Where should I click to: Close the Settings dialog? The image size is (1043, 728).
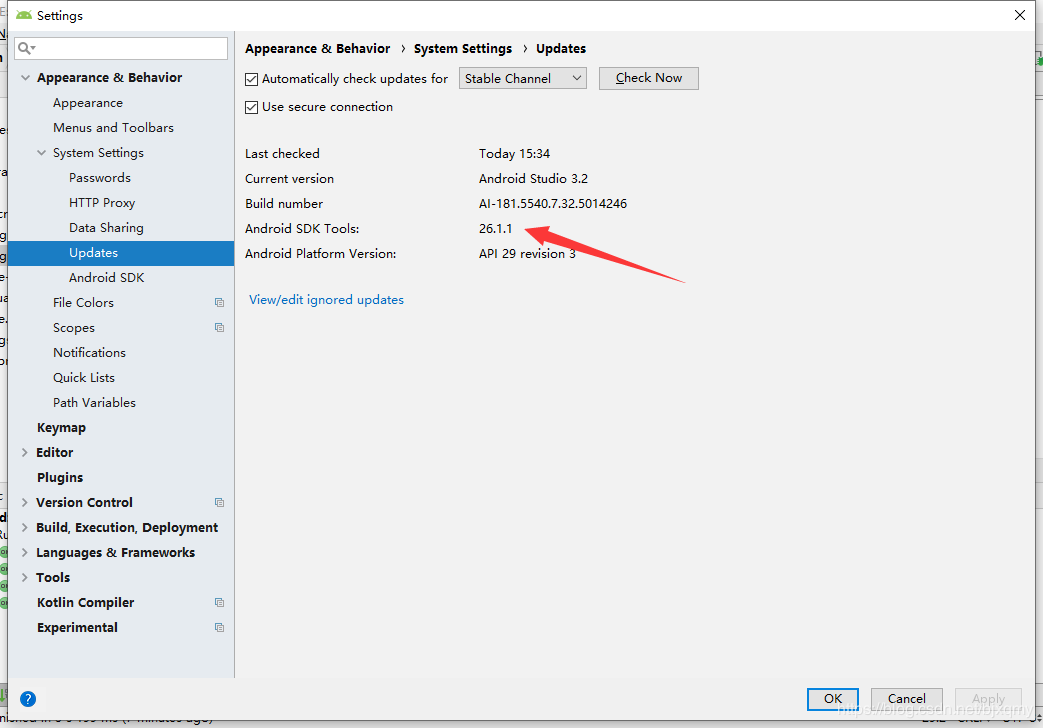(x=1020, y=15)
